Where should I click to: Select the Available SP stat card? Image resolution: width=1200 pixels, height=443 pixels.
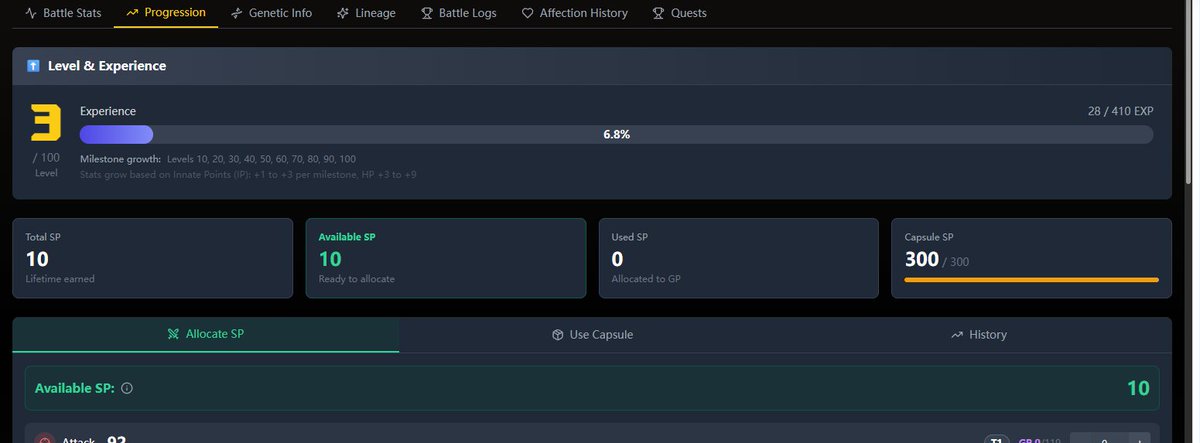[446, 258]
